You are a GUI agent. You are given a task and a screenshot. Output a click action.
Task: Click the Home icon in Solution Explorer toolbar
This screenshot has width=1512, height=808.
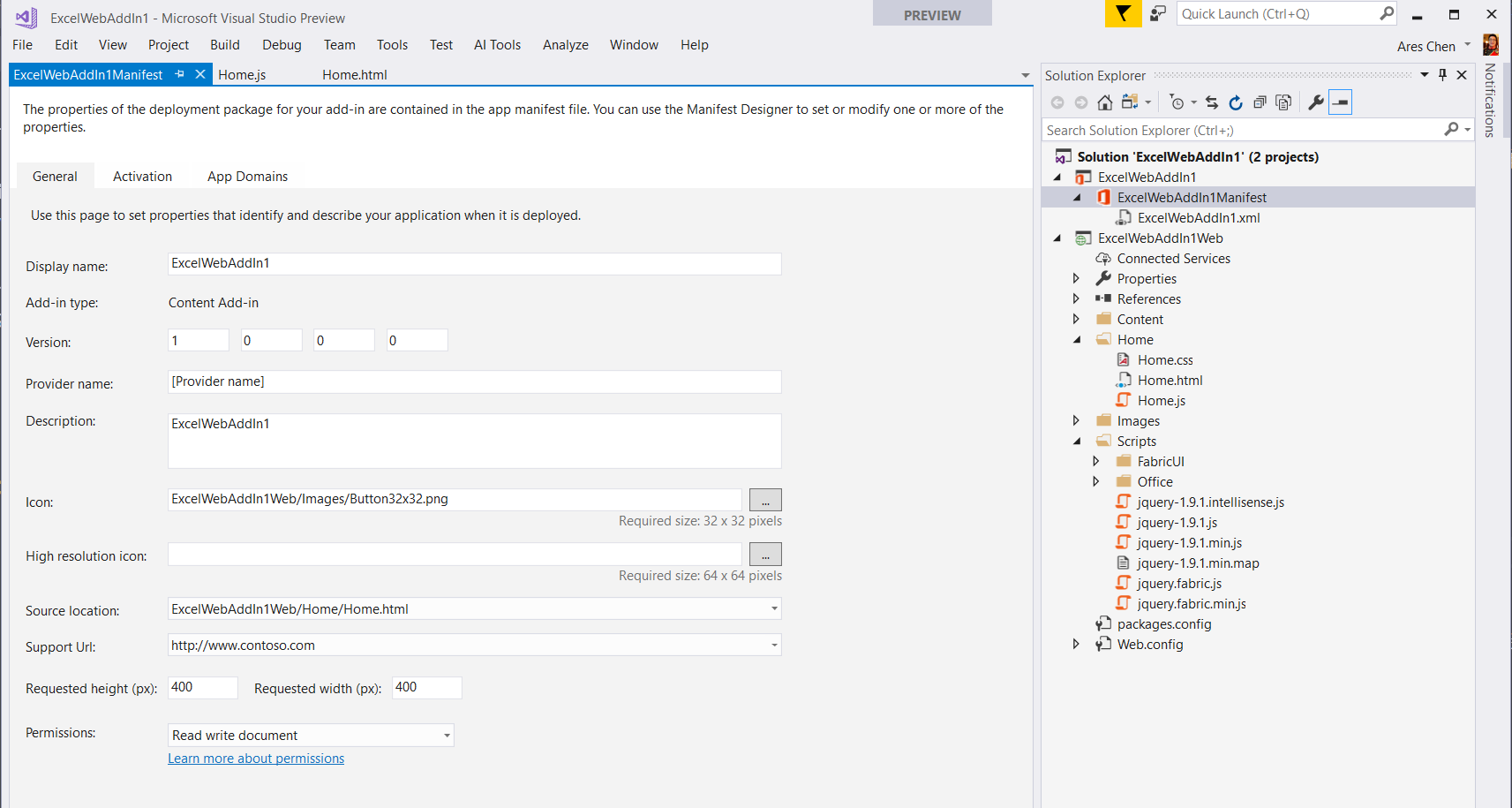(1104, 102)
